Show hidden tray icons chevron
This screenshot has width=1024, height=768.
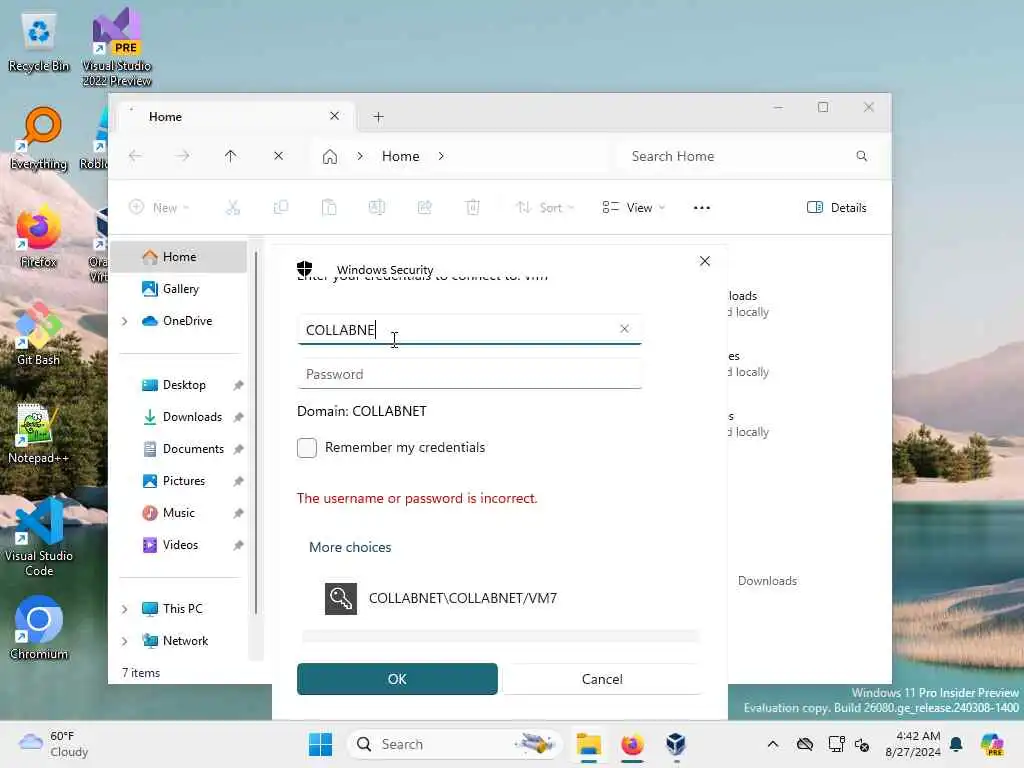click(x=773, y=744)
